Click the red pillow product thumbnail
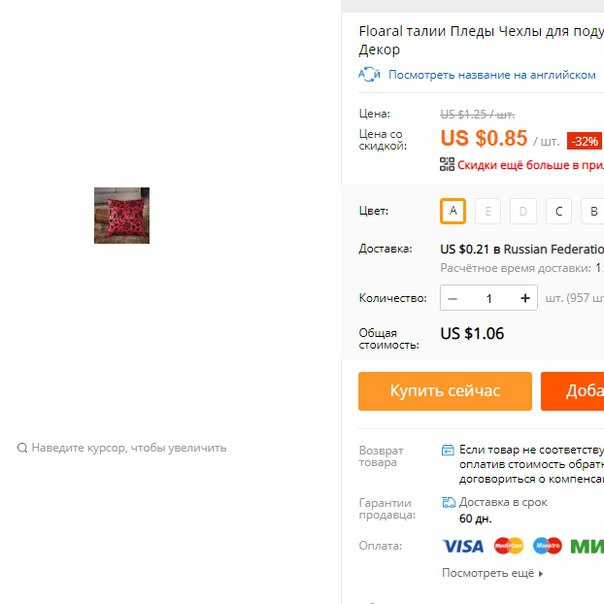Viewport: 604px width, 604px height. (x=122, y=215)
